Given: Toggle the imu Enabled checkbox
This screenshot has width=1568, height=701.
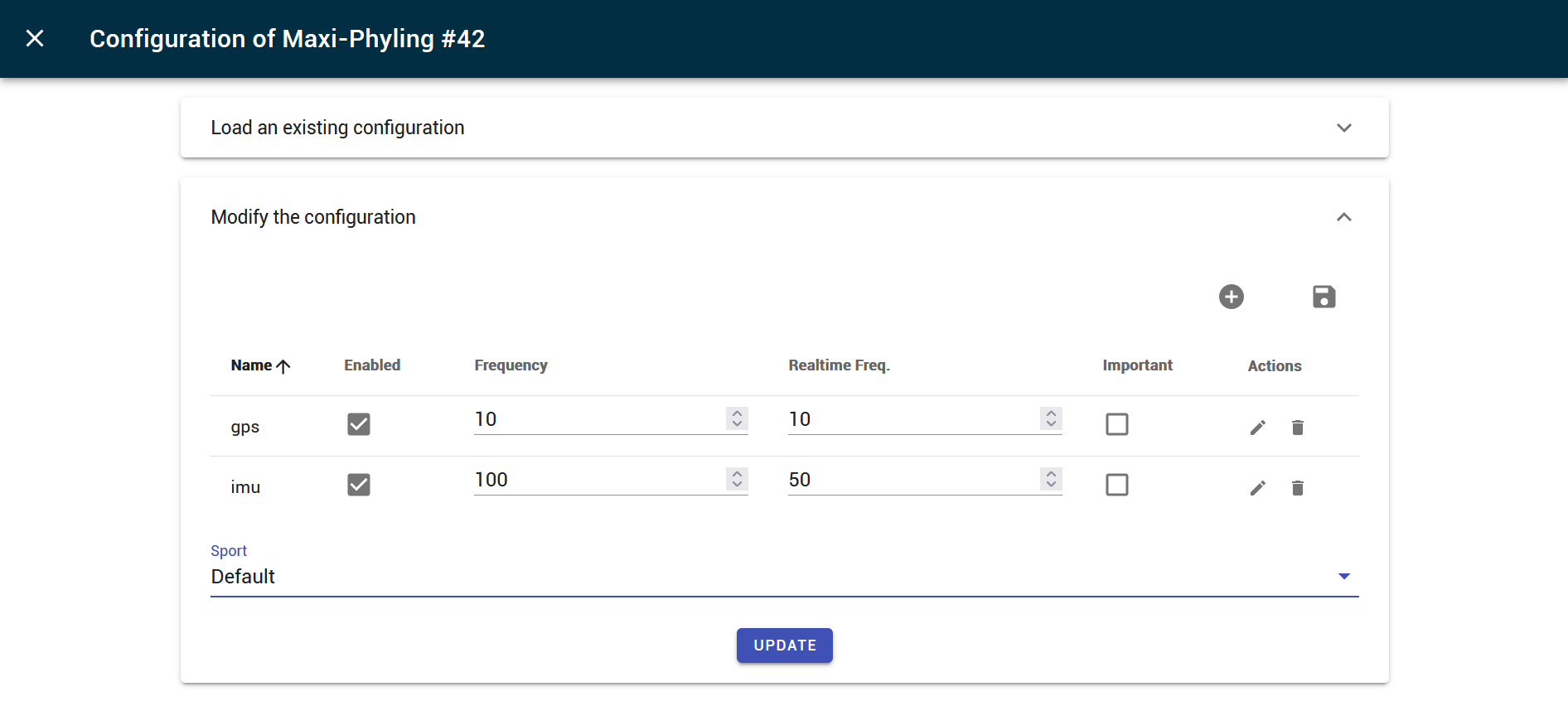Looking at the screenshot, I should point(359,485).
